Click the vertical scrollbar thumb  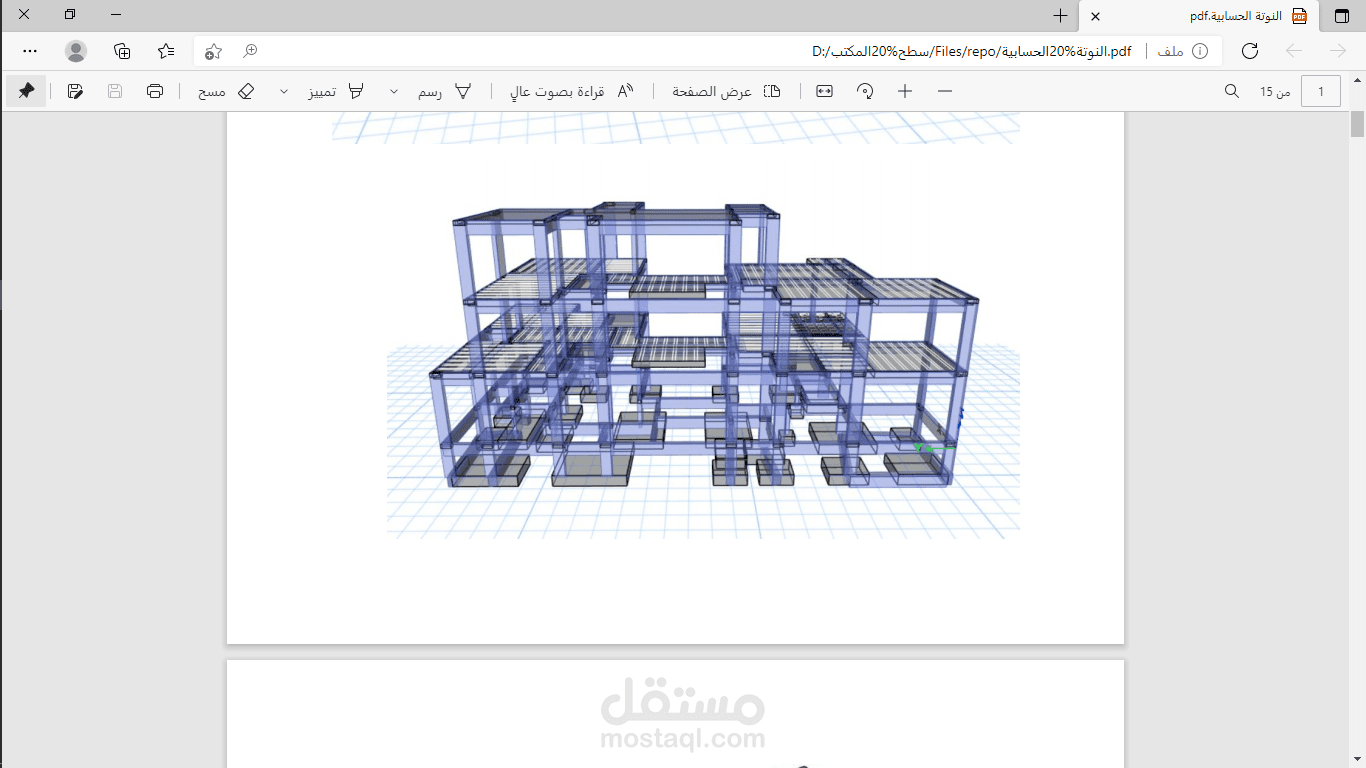pyautogui.click(x=1357, y=124)
